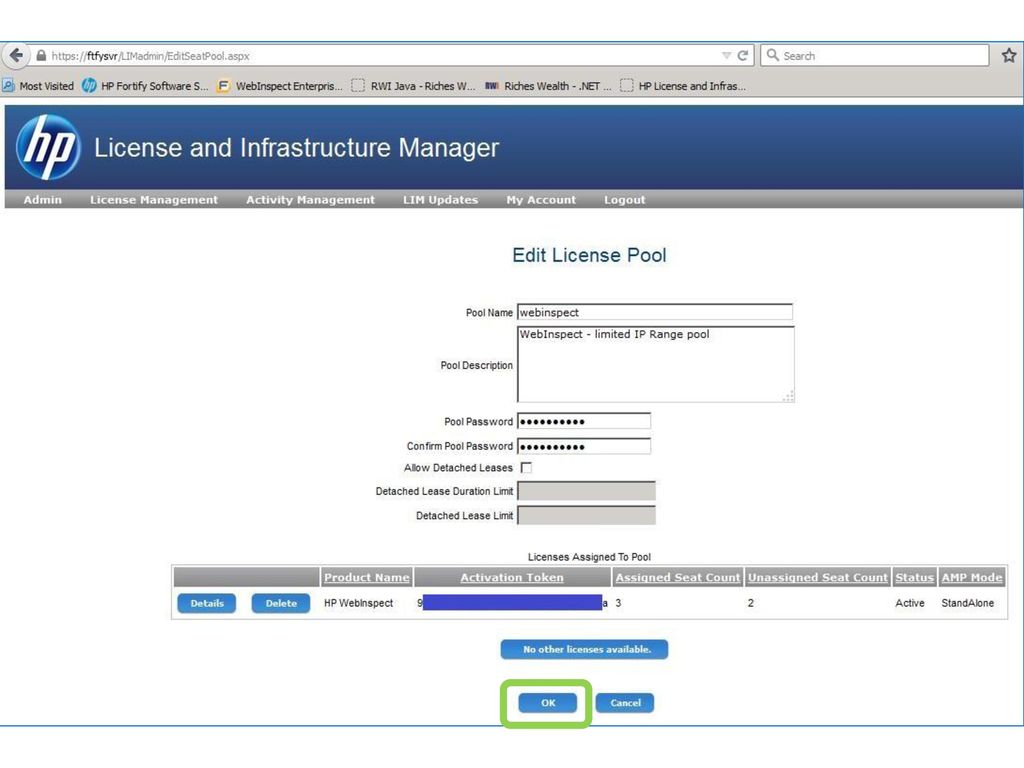1024x768 pixels.
Task: Enable the Allow Detached Leases checkbox
Action: coord(526,468)
